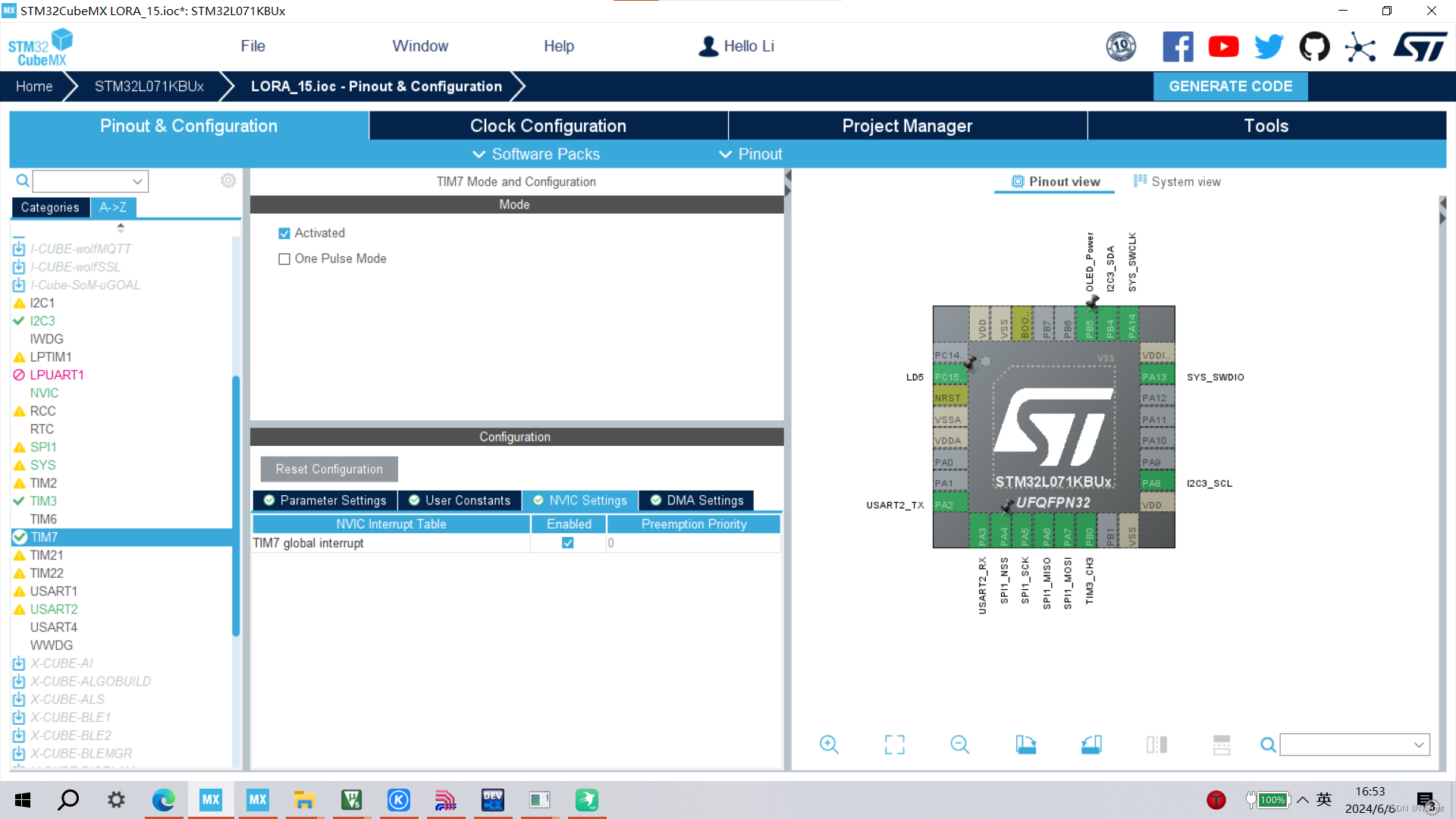Open the category search combo box arrow

tap(137, 181)
